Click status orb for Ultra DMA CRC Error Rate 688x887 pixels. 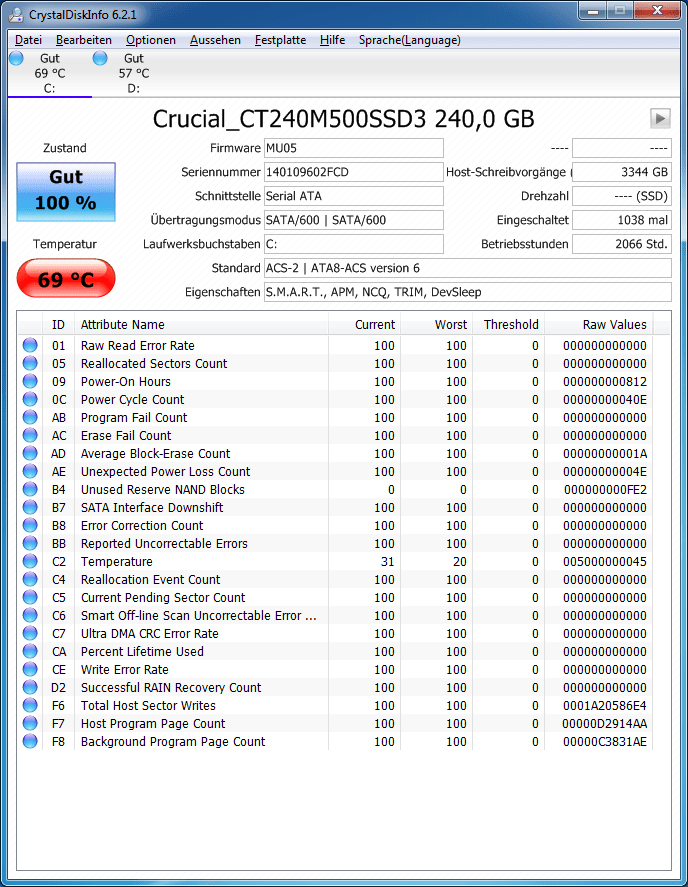click(x=30, y=634)
